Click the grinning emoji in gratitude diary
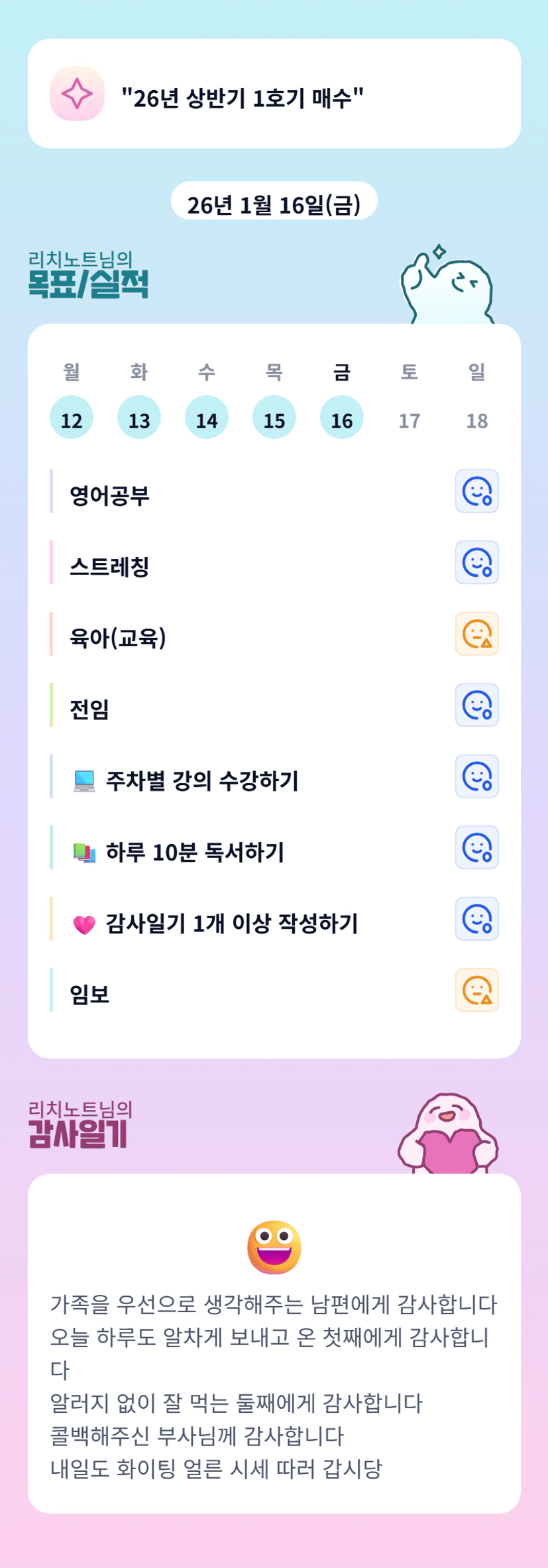The height and width of the screenshot is (1568, 548). pos(274,1247)
